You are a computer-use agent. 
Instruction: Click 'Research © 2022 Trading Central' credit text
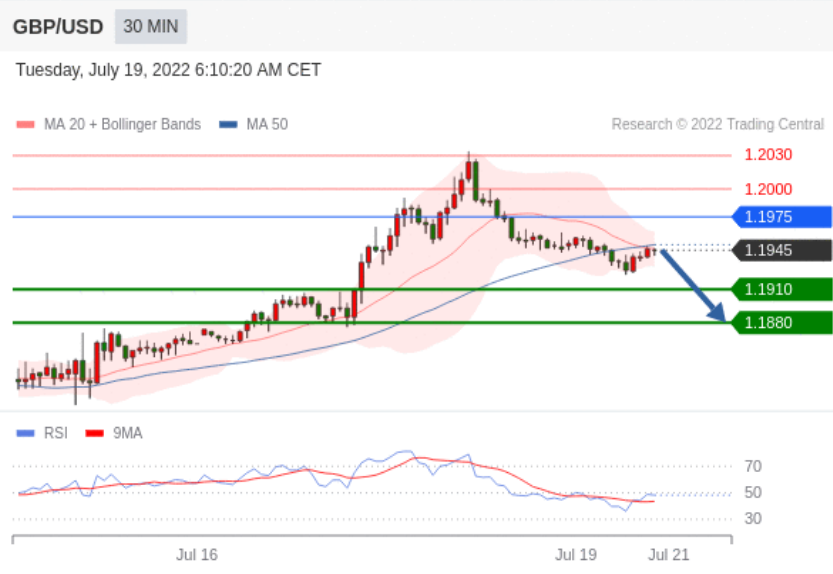coord(718,124)
